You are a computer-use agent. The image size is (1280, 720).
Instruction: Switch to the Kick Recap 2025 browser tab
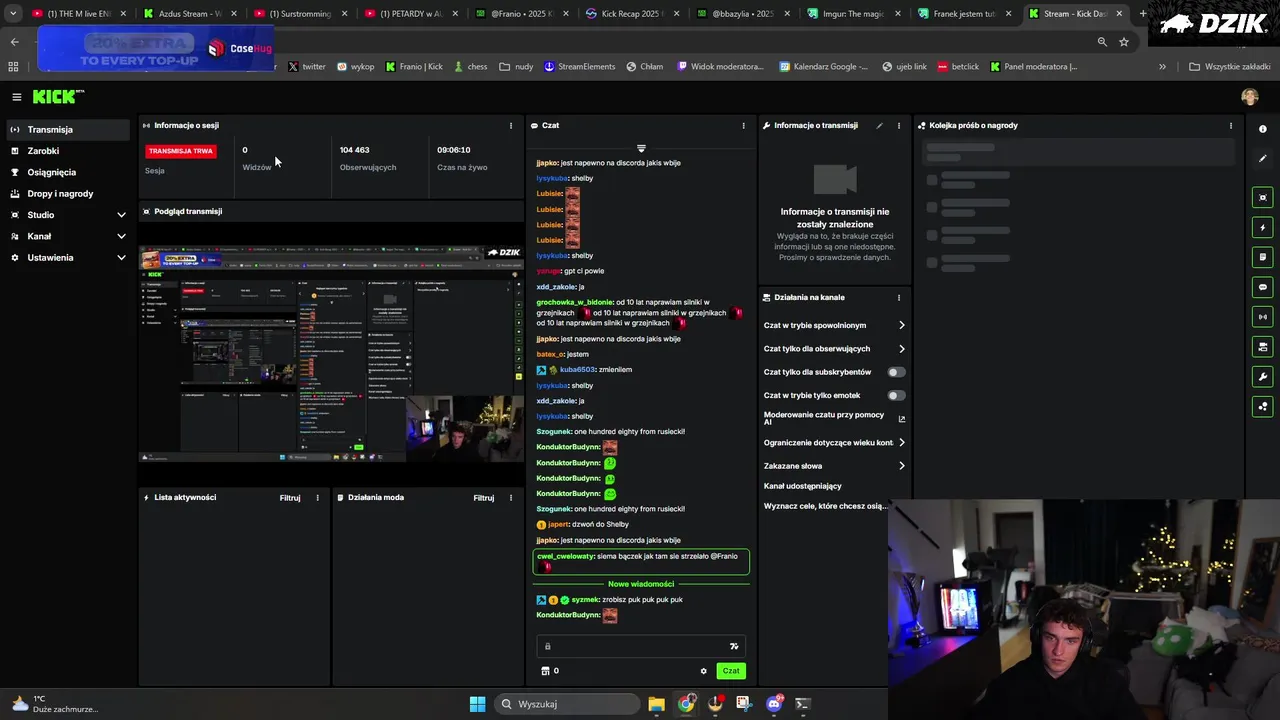tap(631, 14)
